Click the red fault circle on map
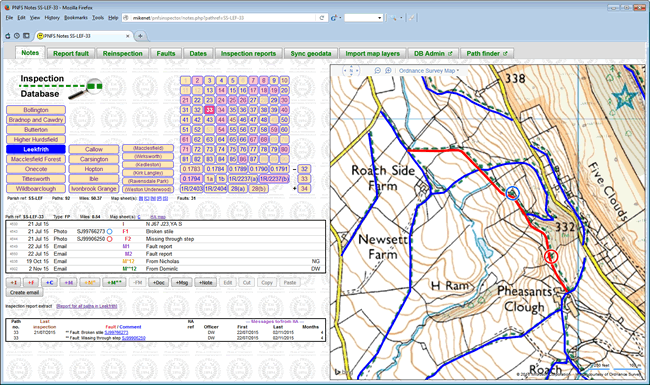 point(551,257)
